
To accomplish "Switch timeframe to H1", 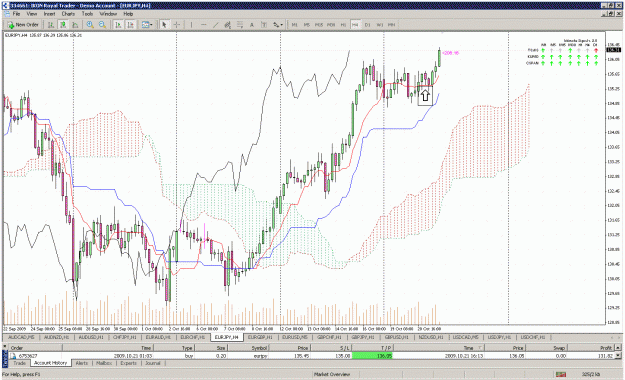I will tap(343, 25).
